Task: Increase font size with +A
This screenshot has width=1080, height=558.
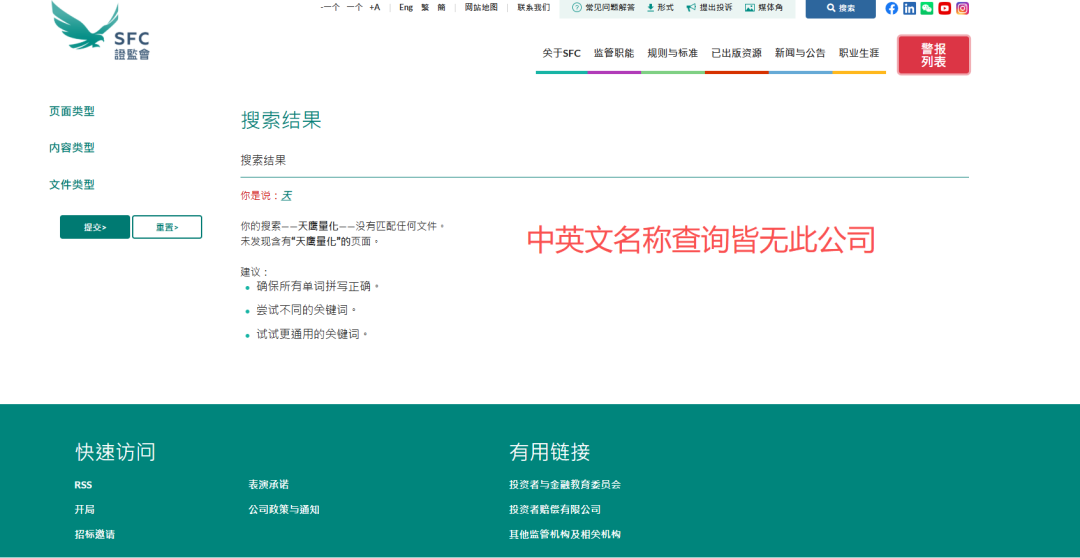Action: [375, 8]
